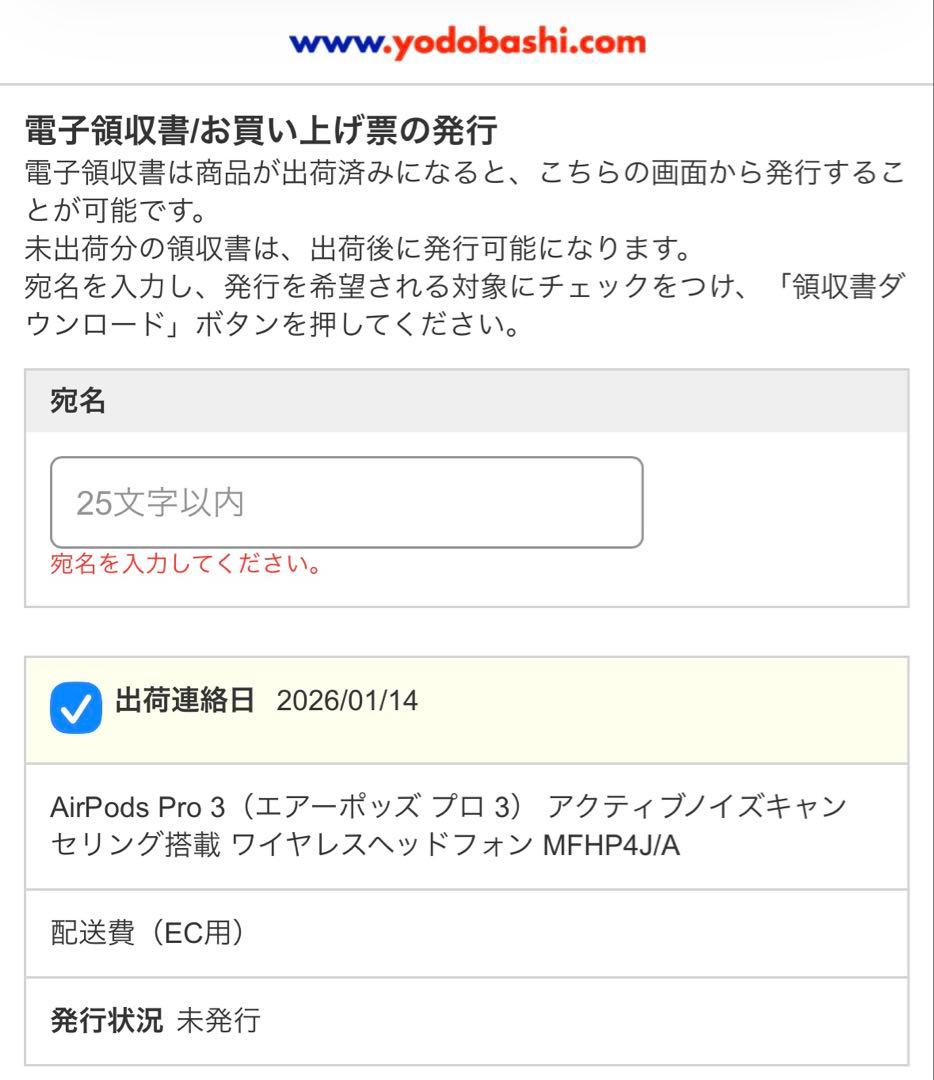Viewport: 934px width, 1080px height.
Task: Open the Yodobashi homepage via the logo
Action: point(467,42)
